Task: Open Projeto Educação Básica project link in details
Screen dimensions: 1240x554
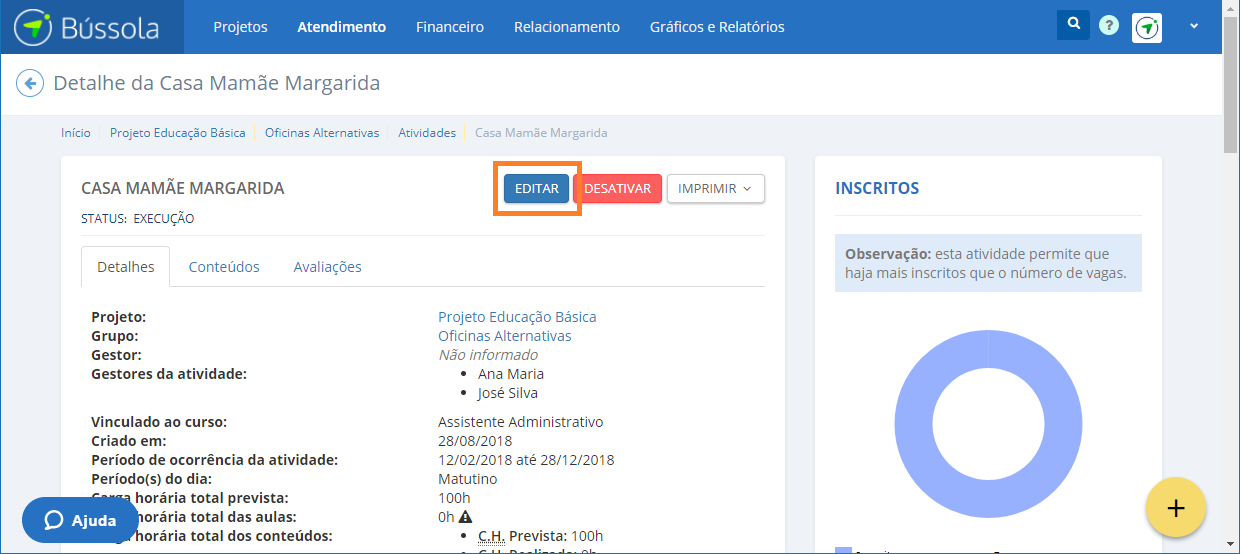Action: coord(517,317)
